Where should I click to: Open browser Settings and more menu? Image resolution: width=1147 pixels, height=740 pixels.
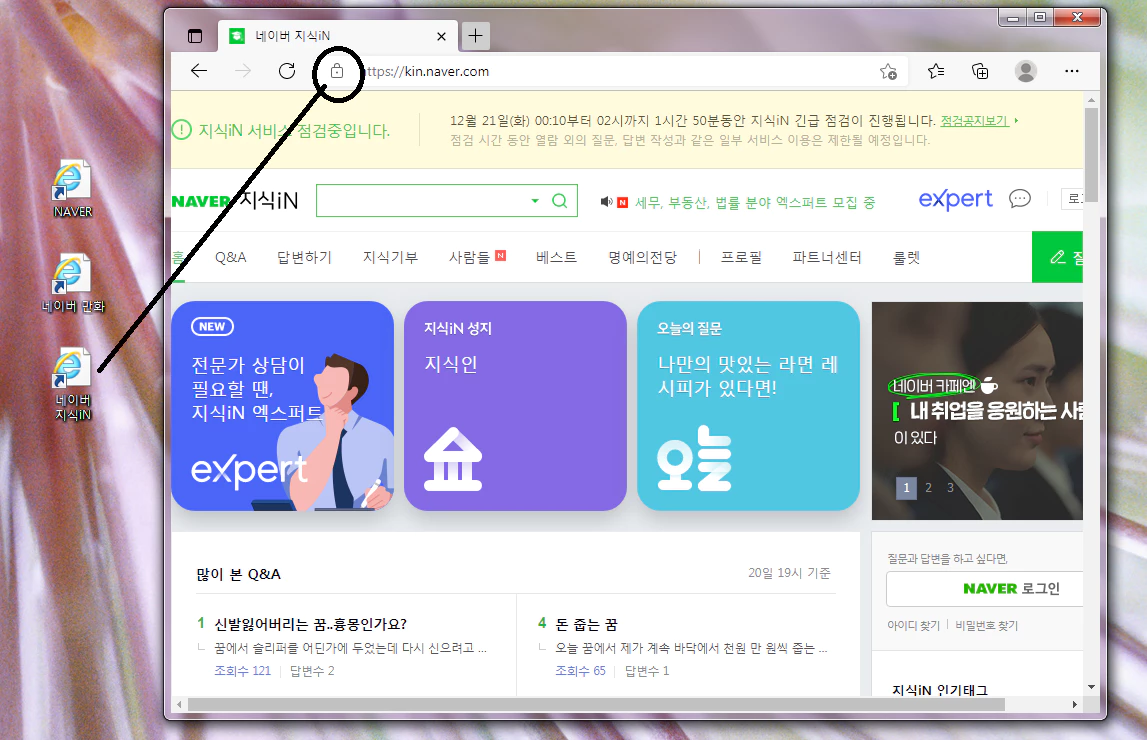pyautogui.click(x=1072, y=71)
